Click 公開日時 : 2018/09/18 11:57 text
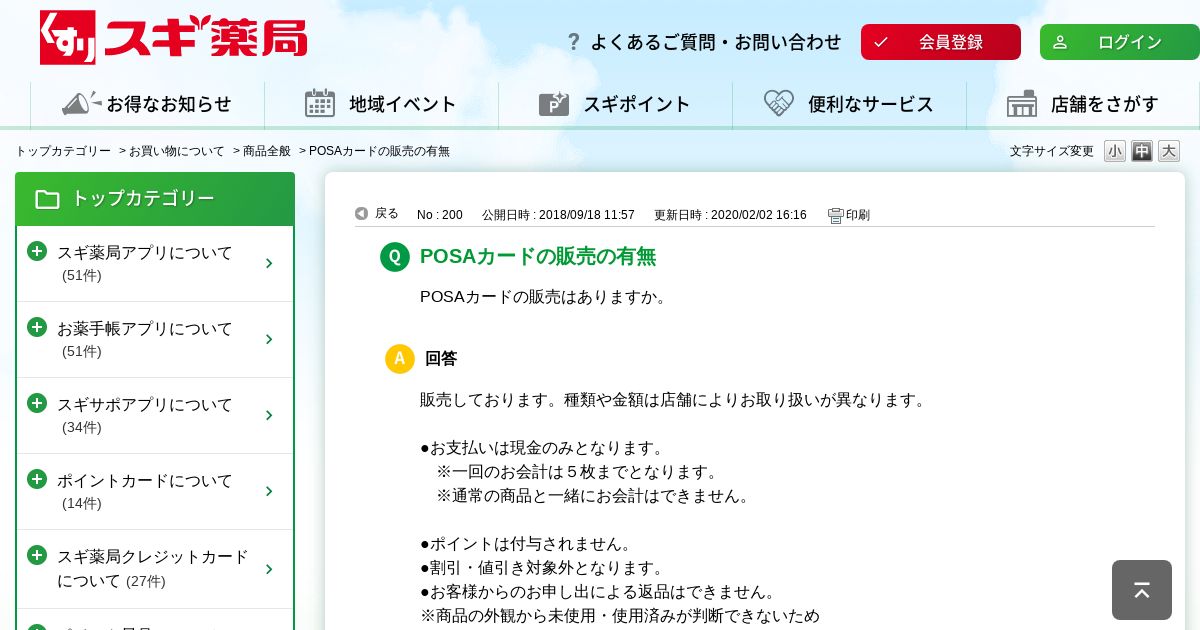This screenshot has width=1200, height=630. click(558, 215)
